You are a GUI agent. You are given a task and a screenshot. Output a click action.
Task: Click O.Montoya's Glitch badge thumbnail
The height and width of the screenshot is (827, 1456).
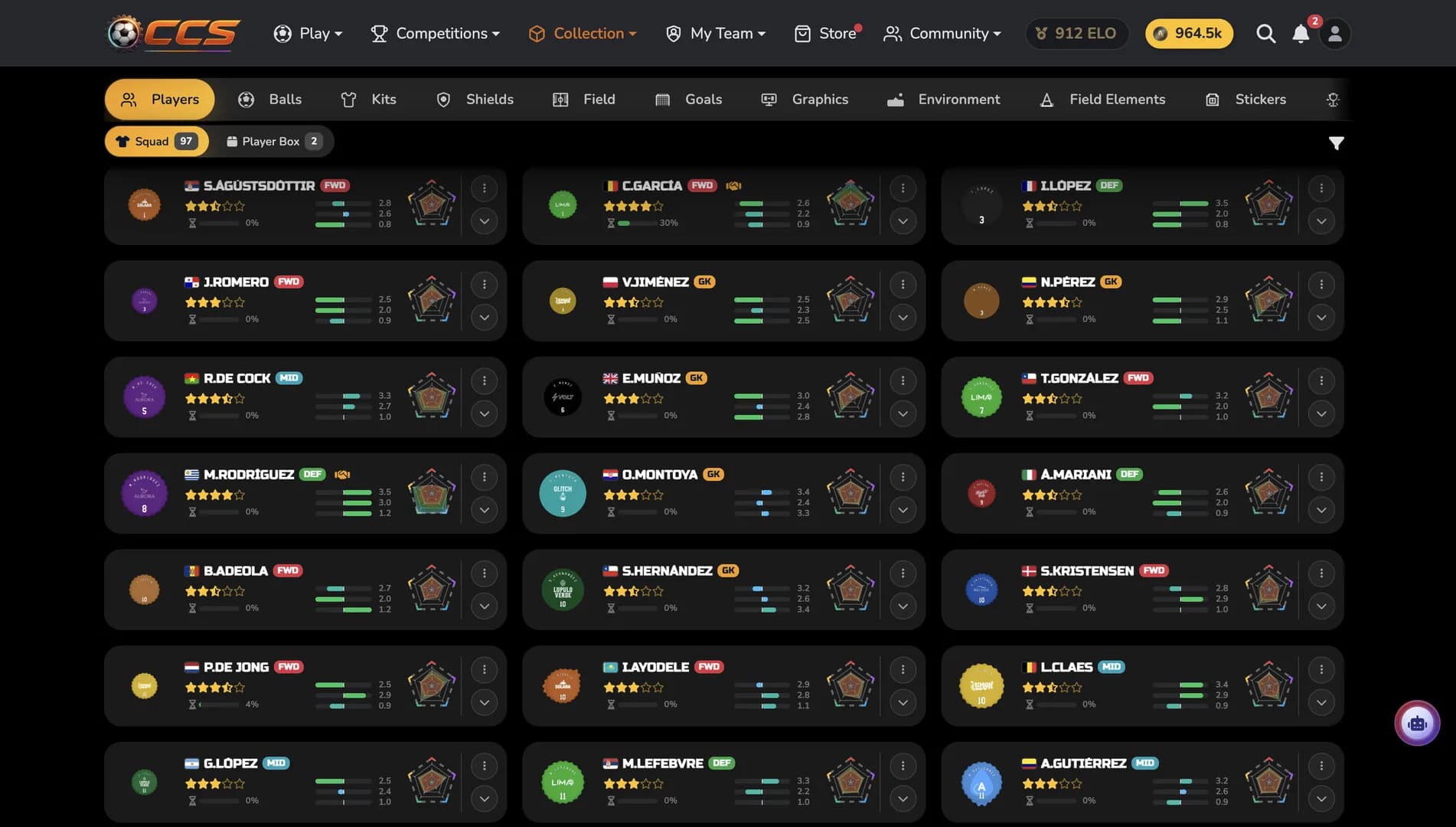[x=563, y=493]
